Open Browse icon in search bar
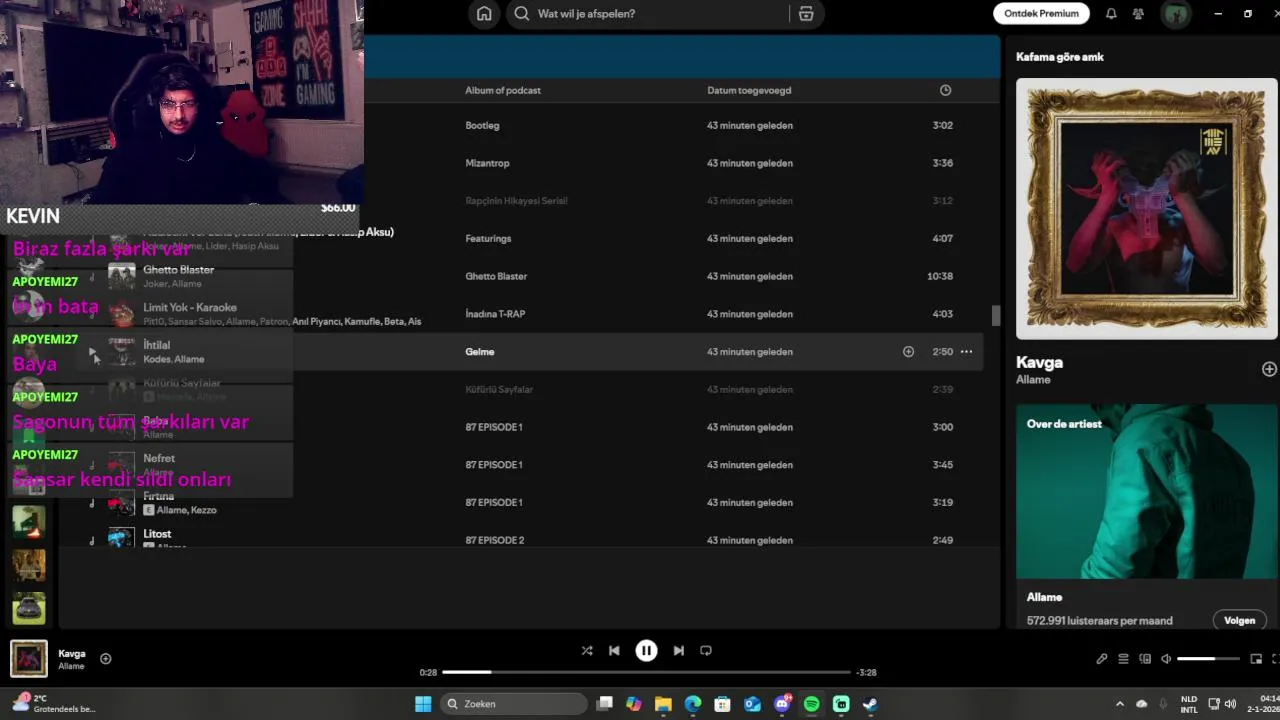Image resolution: width=1280 pixels, height=720 pixels. coord(806,14)
